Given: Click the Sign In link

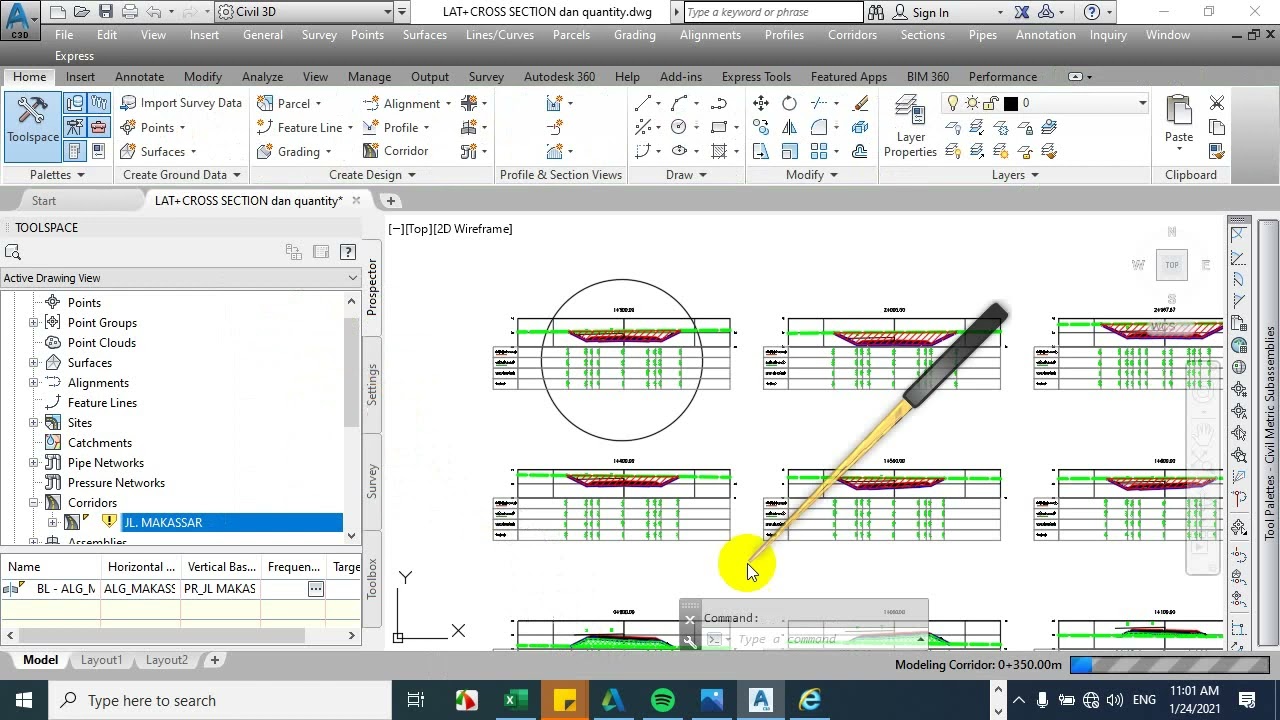Looking at the screenshot, I should (930, 12).
